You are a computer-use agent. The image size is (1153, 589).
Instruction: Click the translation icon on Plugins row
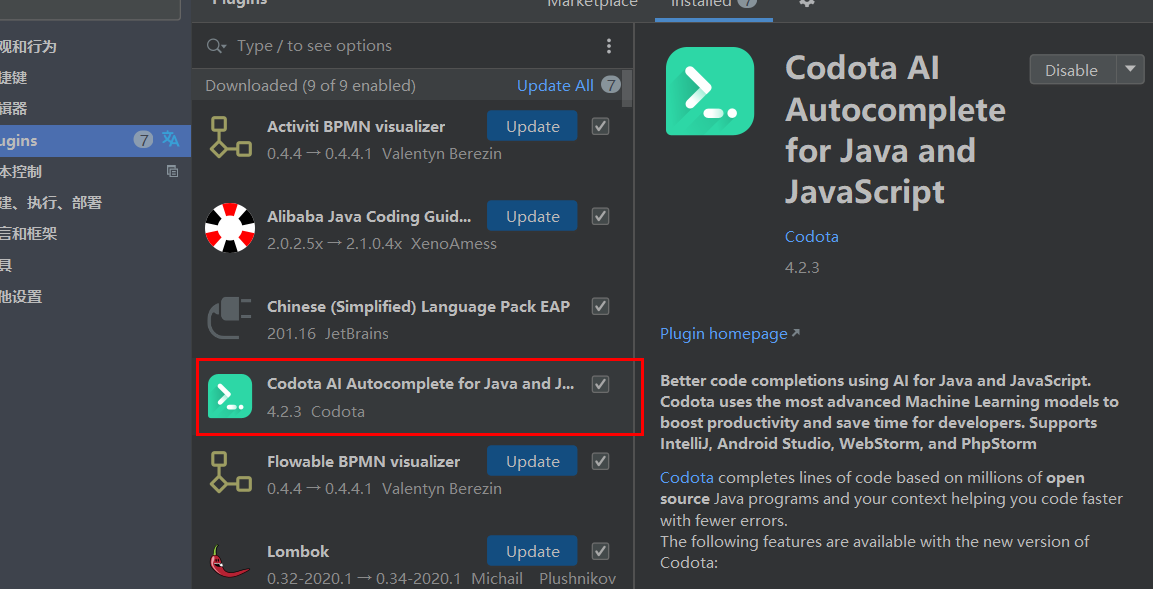coord(171,139)
